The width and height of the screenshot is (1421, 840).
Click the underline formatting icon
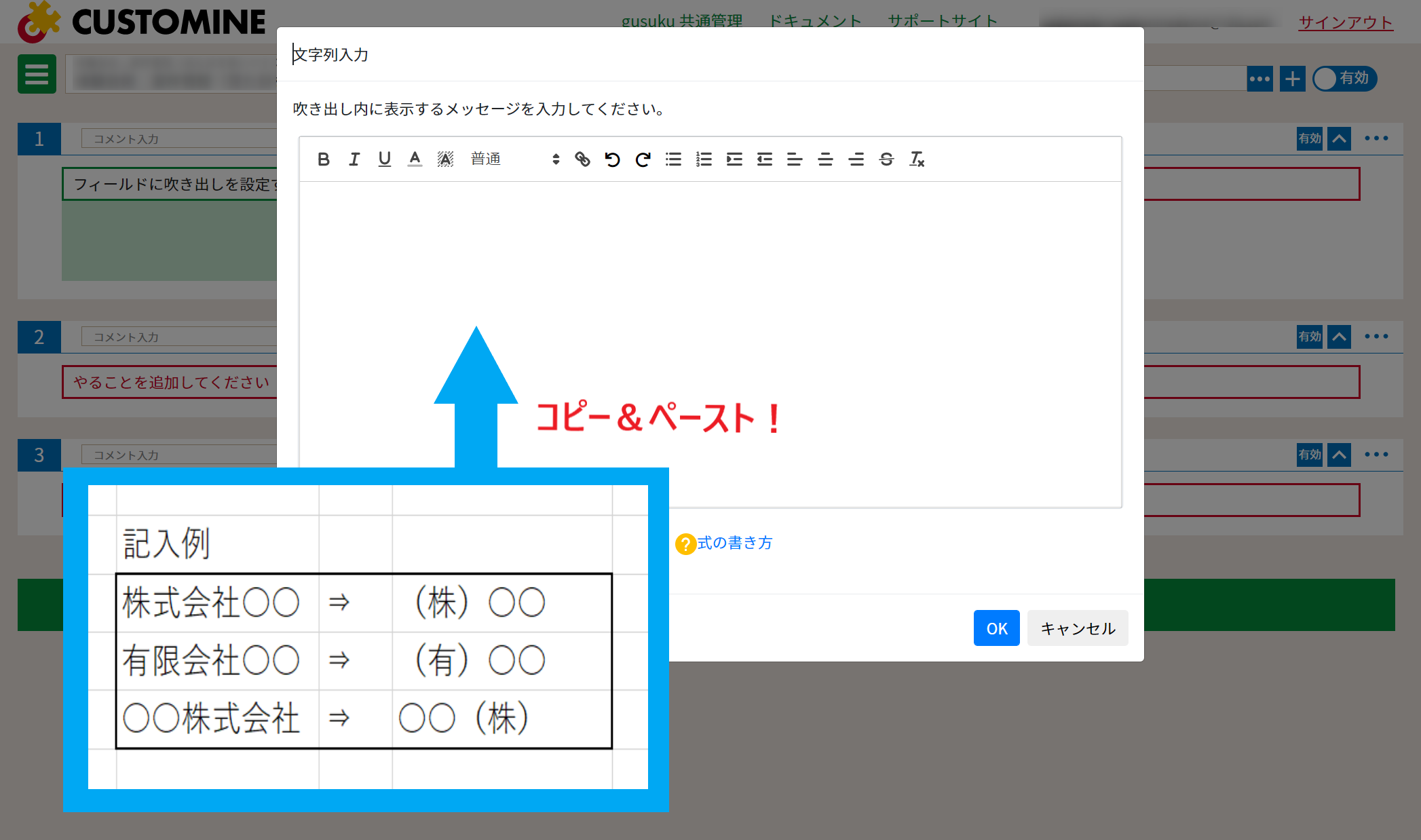[x=385, y=159]
